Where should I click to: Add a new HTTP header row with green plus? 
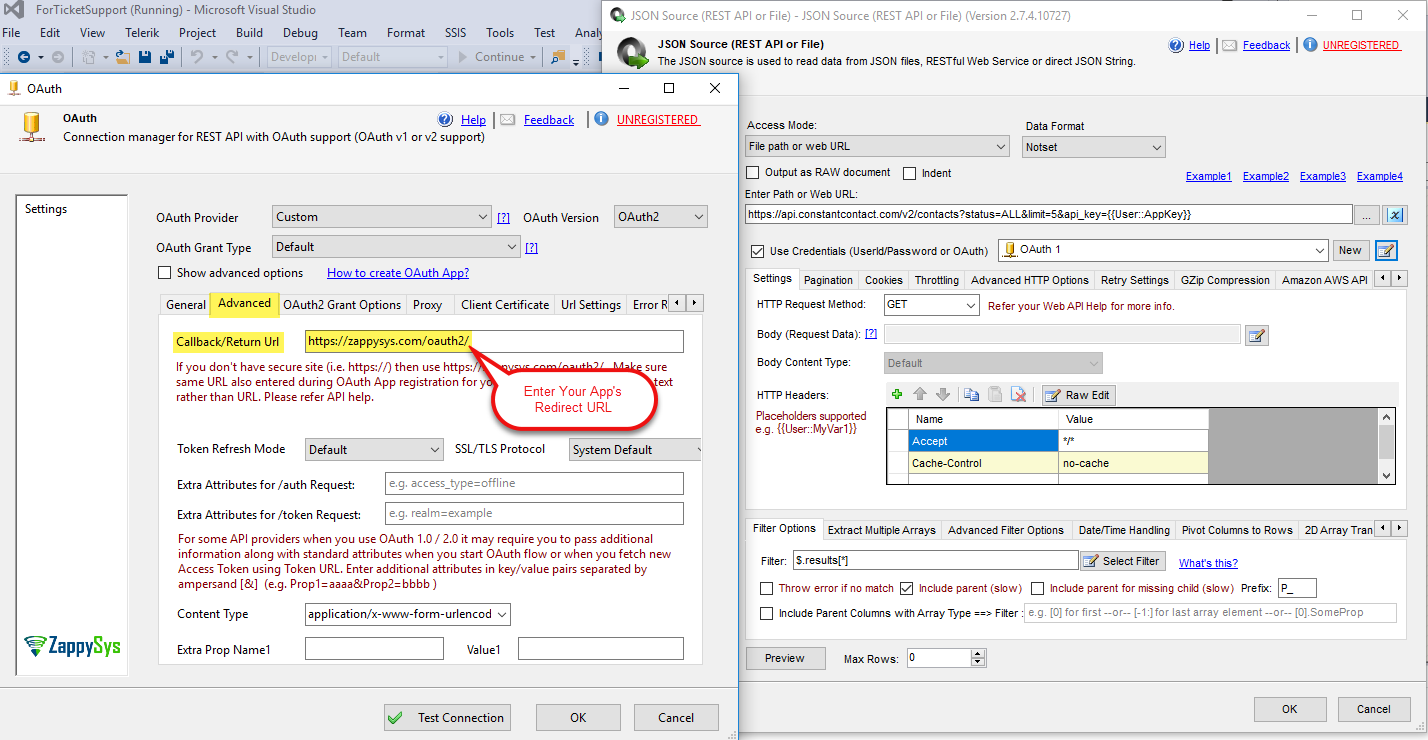click(x=897, y=395)
